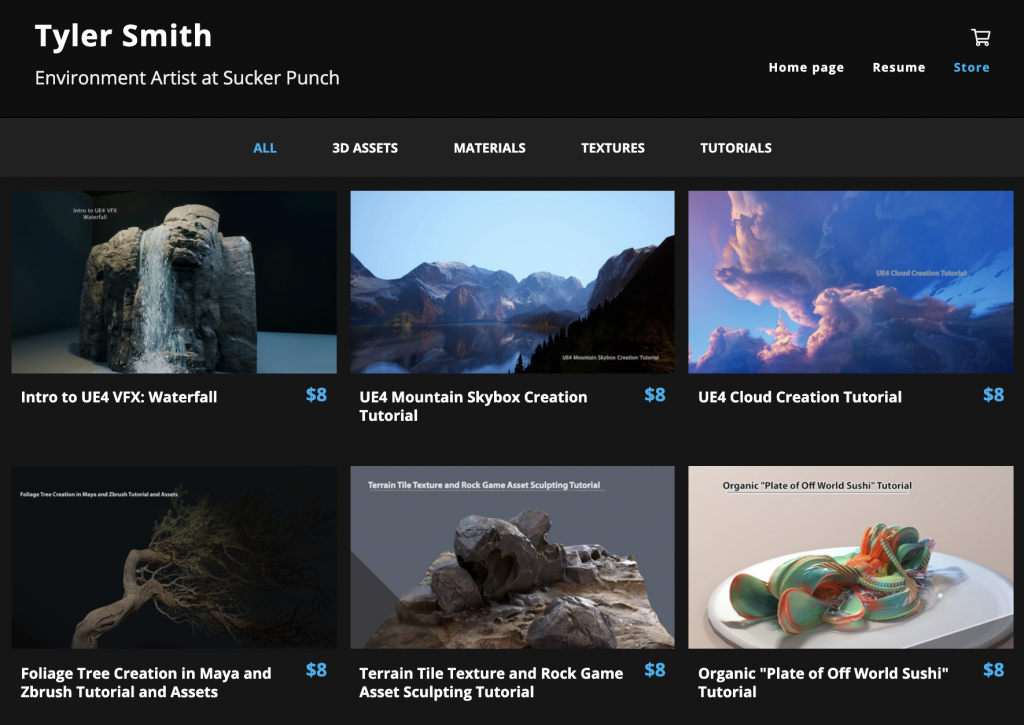Click the Tyler Smith site title
The image size is (1024, 725).
(x=123, y=36)
